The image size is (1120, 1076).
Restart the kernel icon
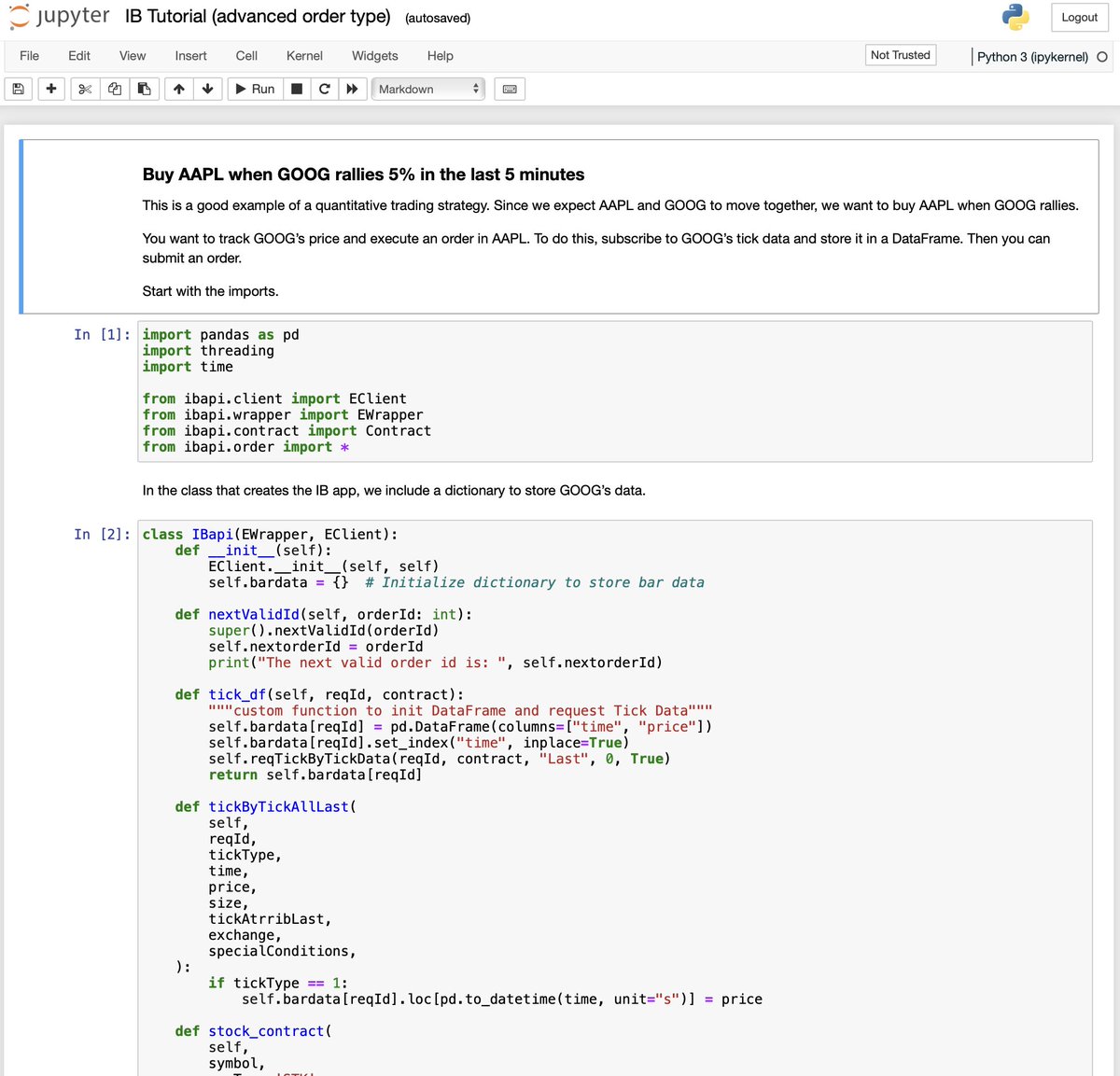pos(324,89)
